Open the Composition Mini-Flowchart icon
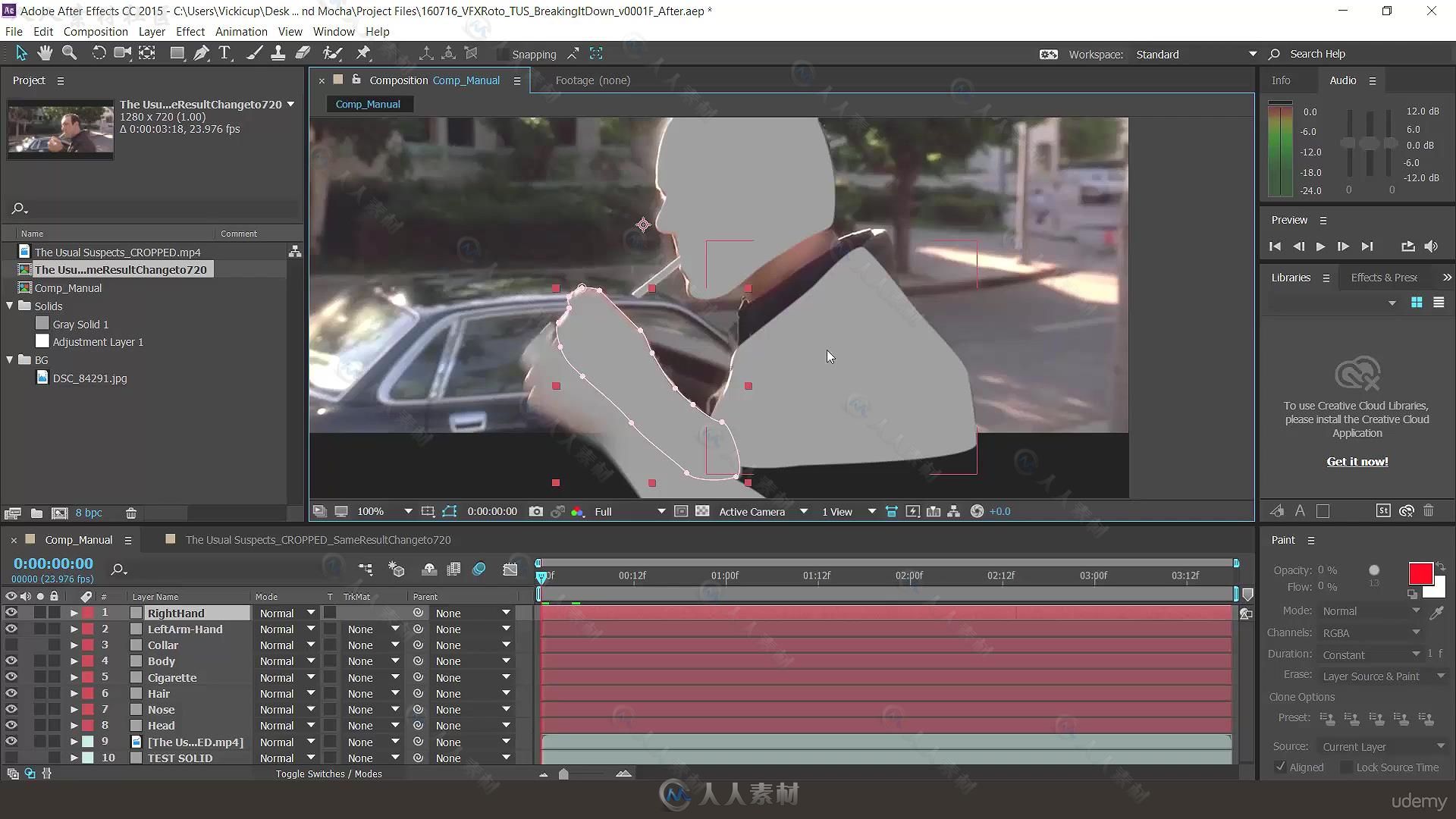The image size is (1456, 819). pyautogui.click(x=366, y=570)
